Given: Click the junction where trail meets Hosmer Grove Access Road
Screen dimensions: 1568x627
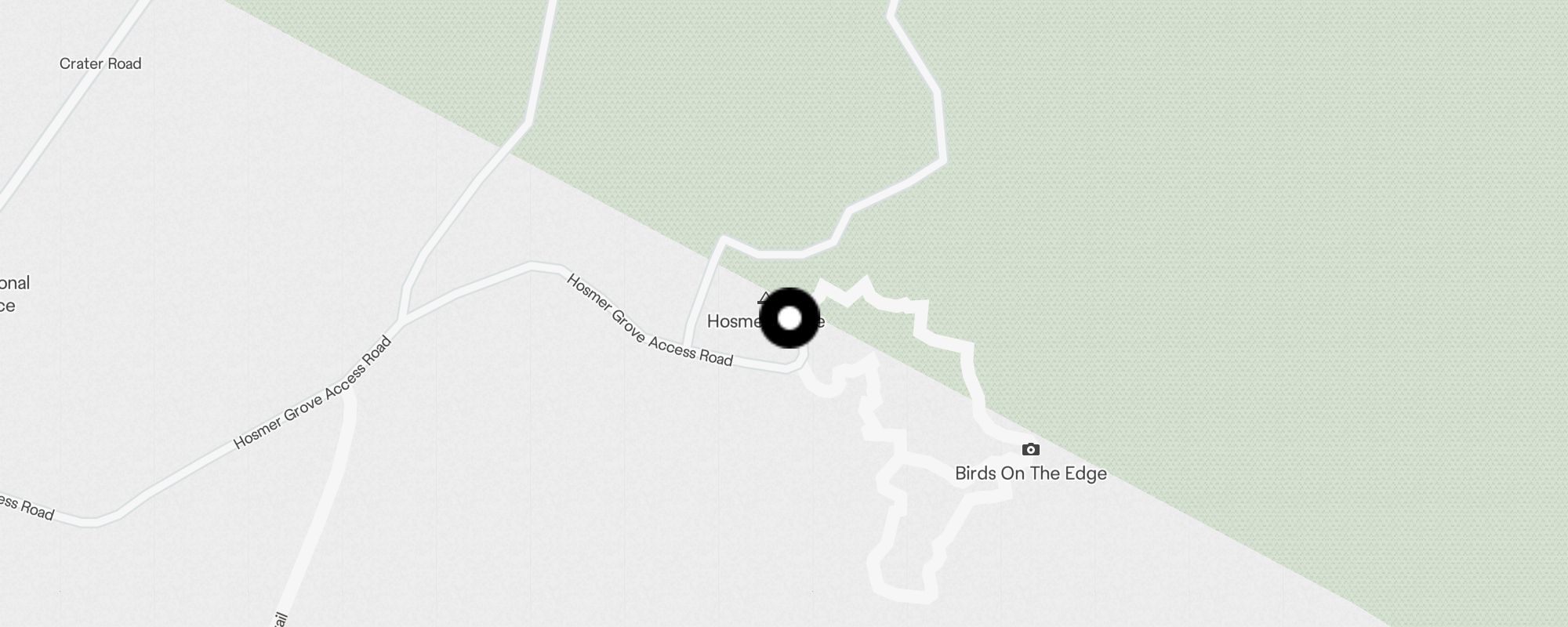Looking at the screenshot, I should [401, 322].
